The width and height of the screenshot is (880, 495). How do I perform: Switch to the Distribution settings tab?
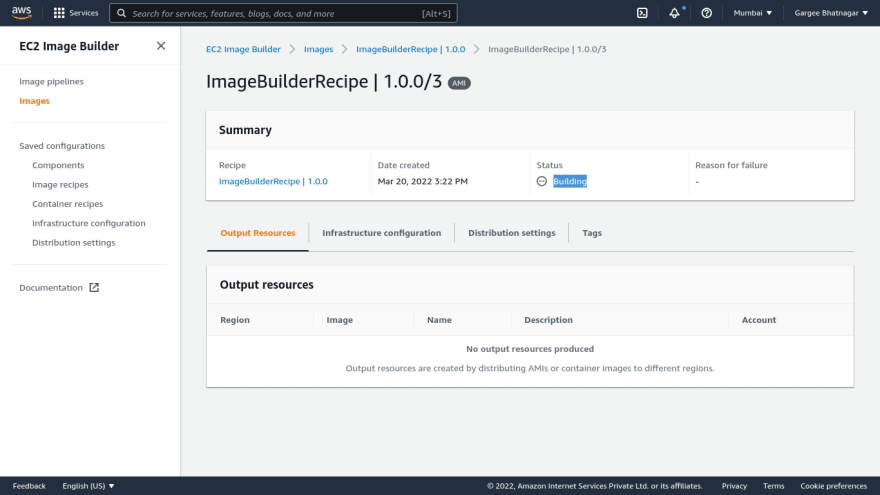tap(512, 233)
